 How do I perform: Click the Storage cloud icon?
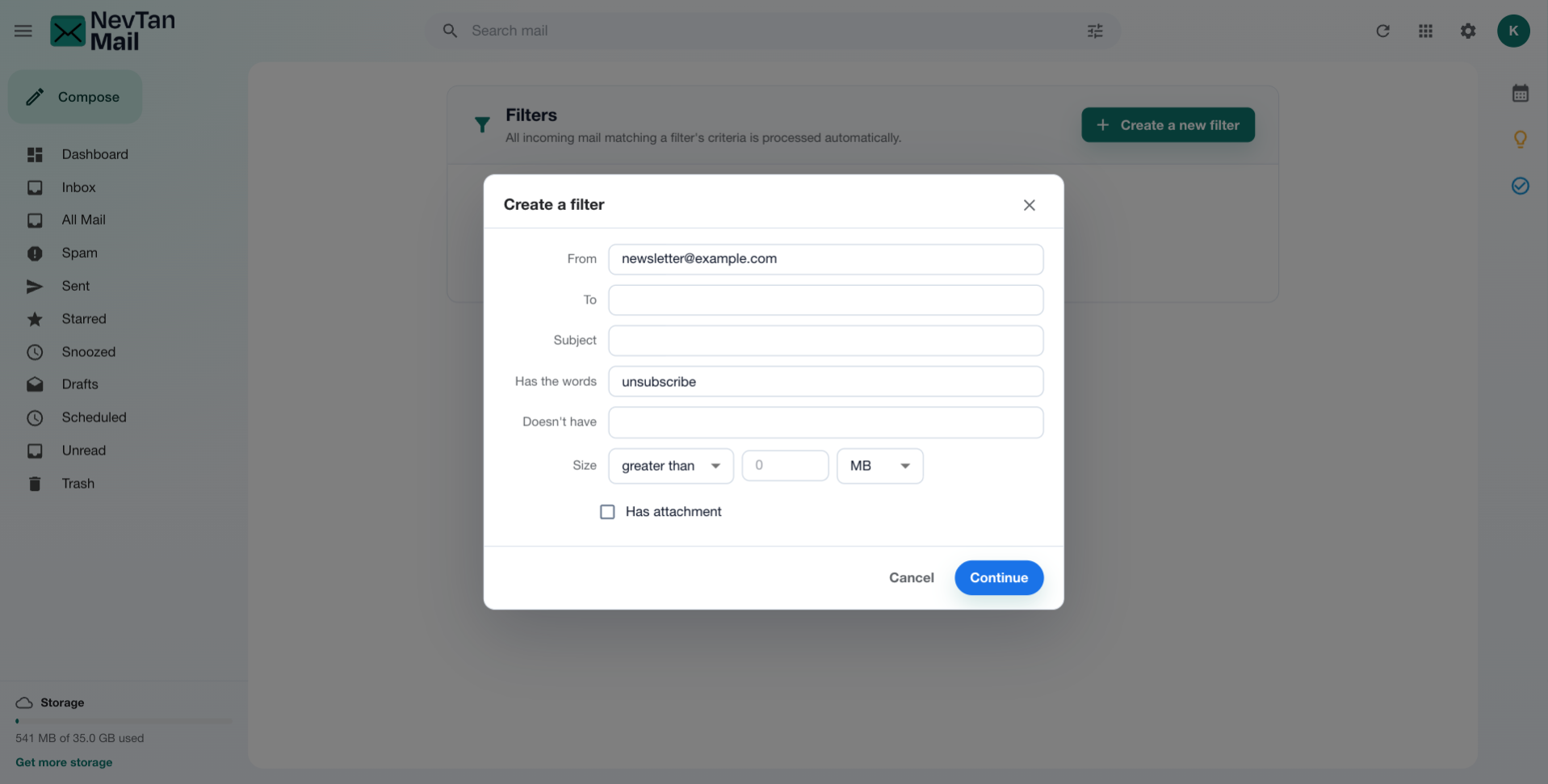point(24,702)
